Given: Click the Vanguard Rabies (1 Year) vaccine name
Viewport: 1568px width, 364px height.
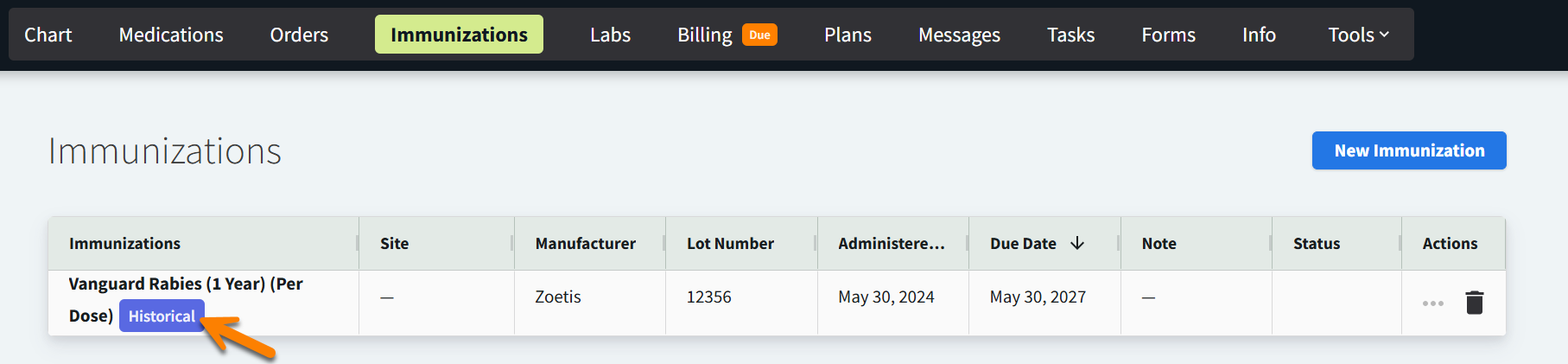Looking at the screenshot, I should tap(185, 284).
